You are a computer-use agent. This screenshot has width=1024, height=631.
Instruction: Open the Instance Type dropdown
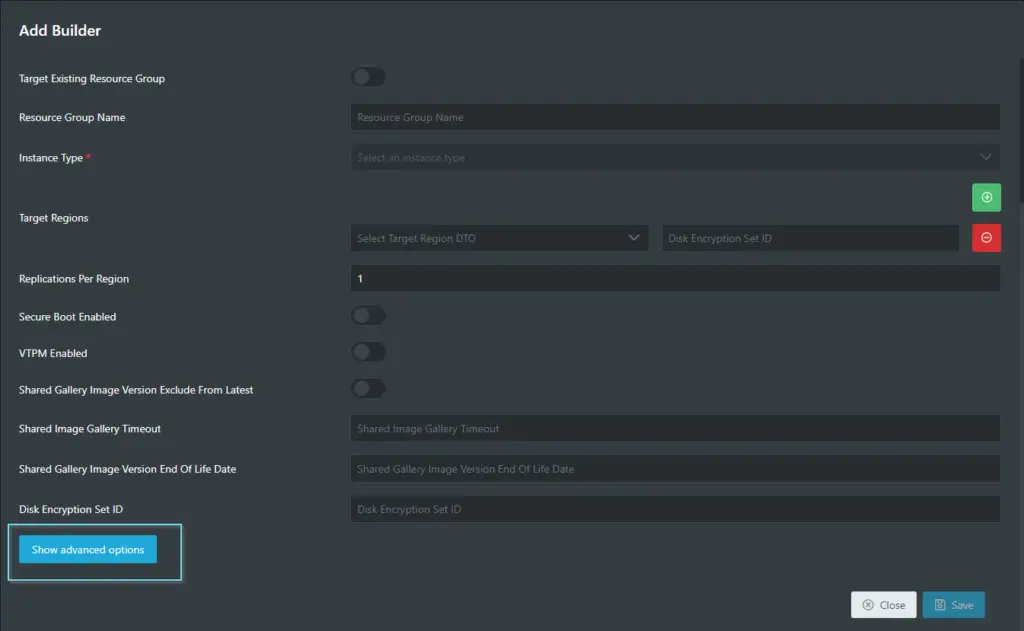click(675, 157)
